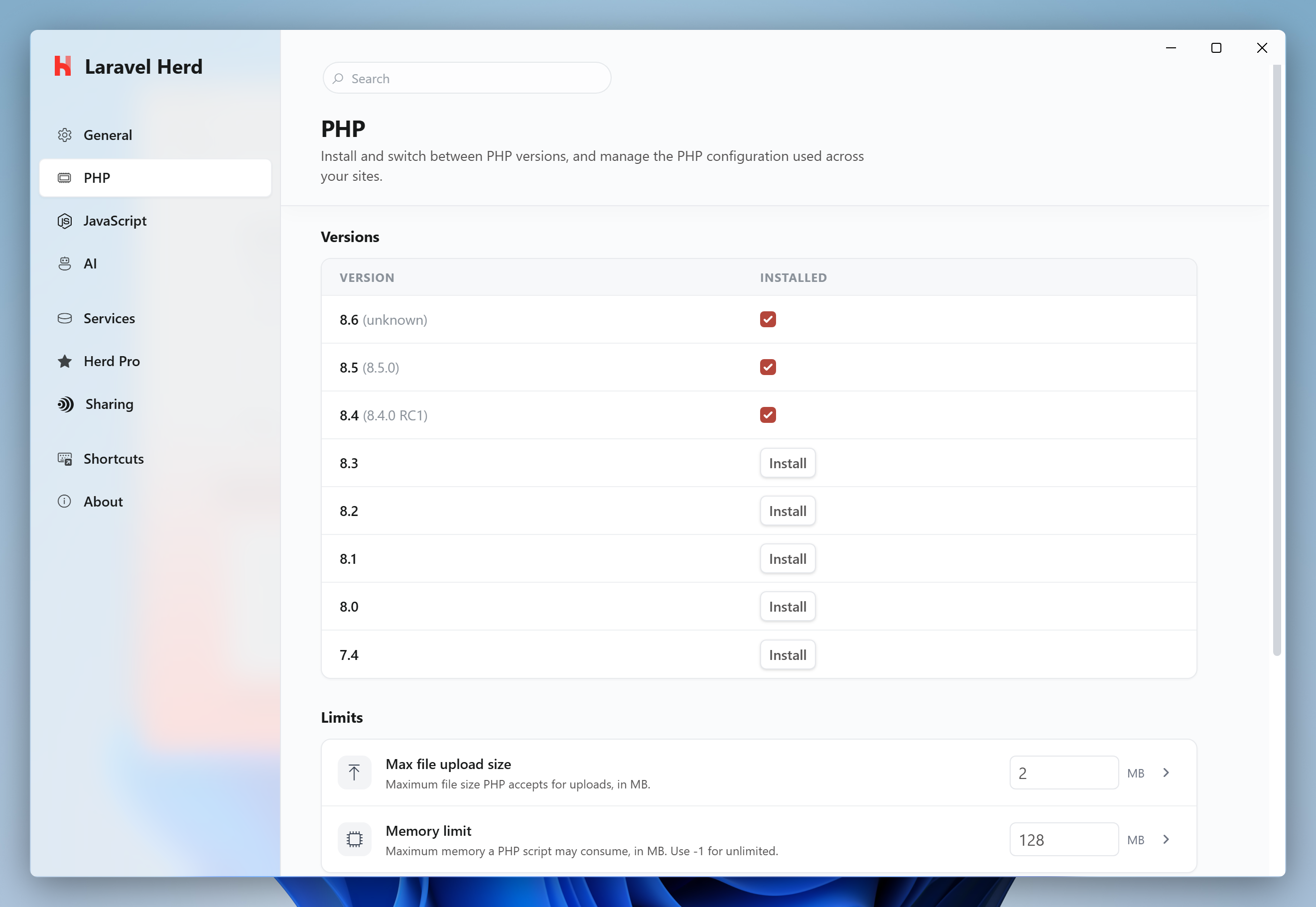This screenshot has width=1316, height=907.
Task: Expand the Memory limit row chevron
Action: click(1166, 839)
